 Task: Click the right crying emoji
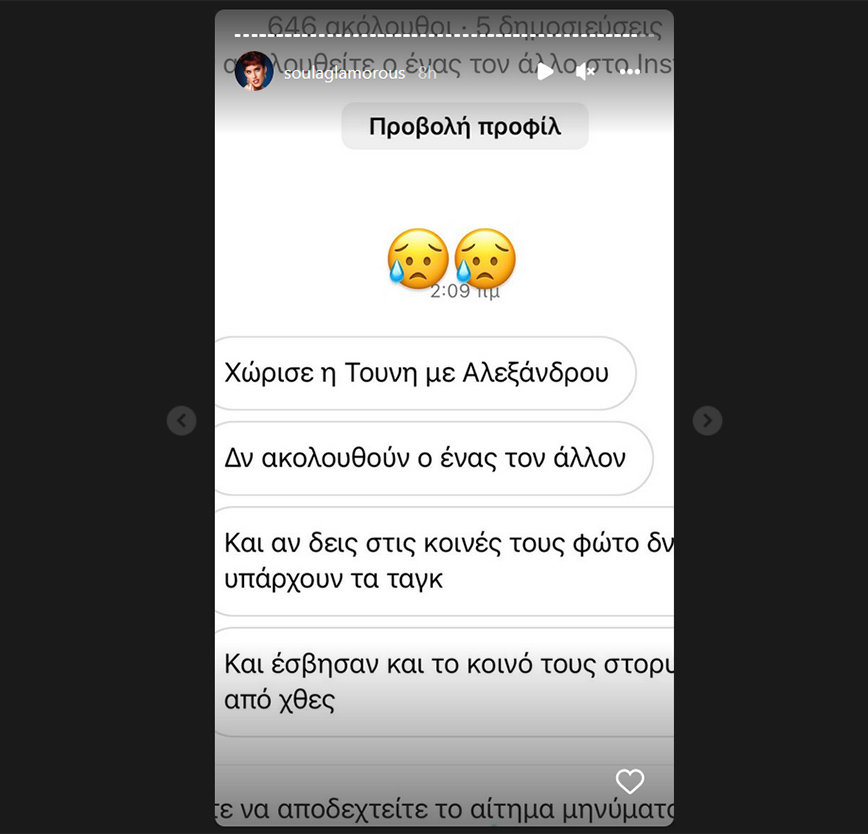coord(485,258)
